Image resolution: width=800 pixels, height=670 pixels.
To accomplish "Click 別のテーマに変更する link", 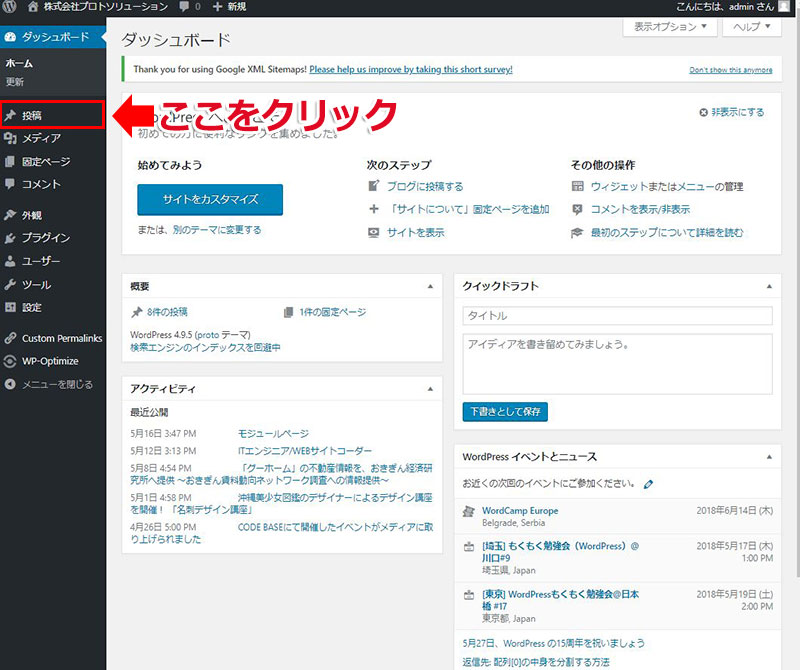I will click(217, 230).
